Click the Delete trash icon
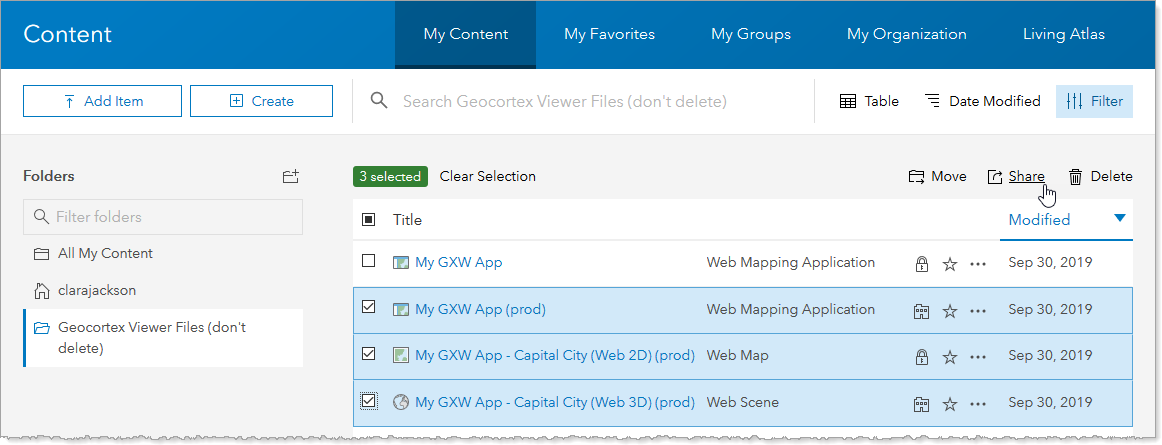The image size is (1162, 445). 1076,177
